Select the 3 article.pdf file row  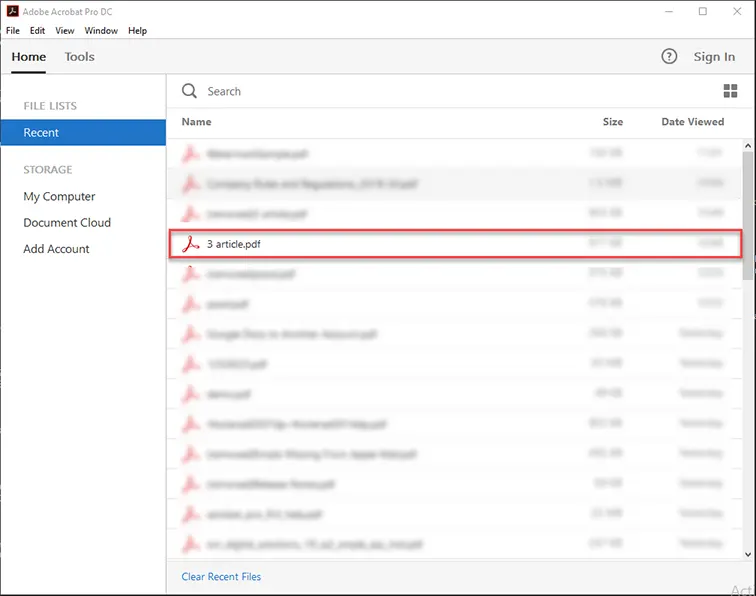point(455,244)
